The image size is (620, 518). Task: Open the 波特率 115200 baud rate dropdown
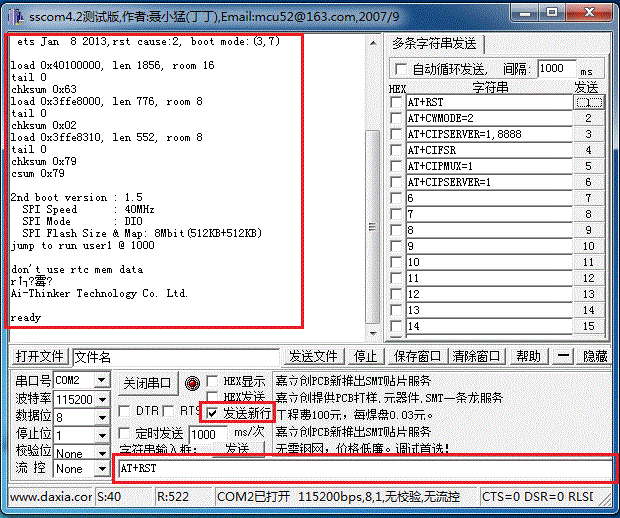(102, 399)
